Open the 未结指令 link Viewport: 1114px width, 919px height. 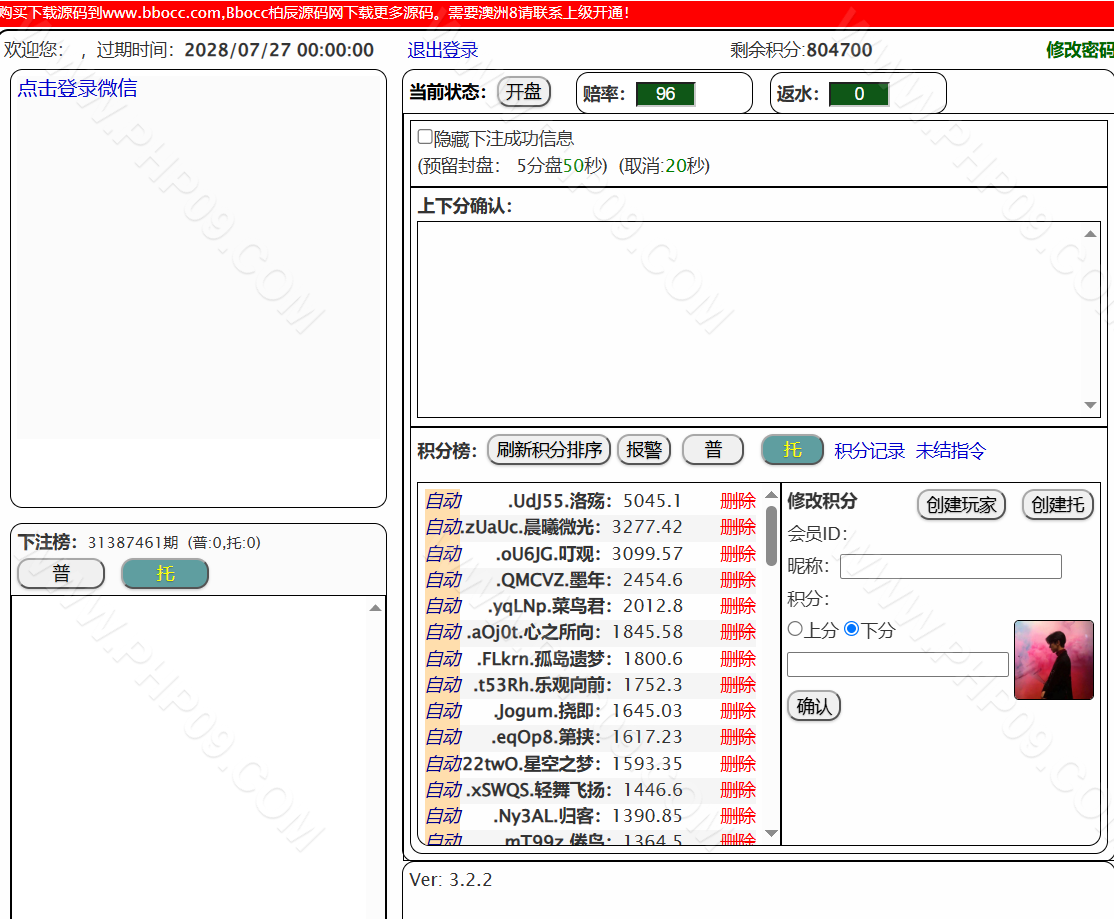tap(951, 451)
